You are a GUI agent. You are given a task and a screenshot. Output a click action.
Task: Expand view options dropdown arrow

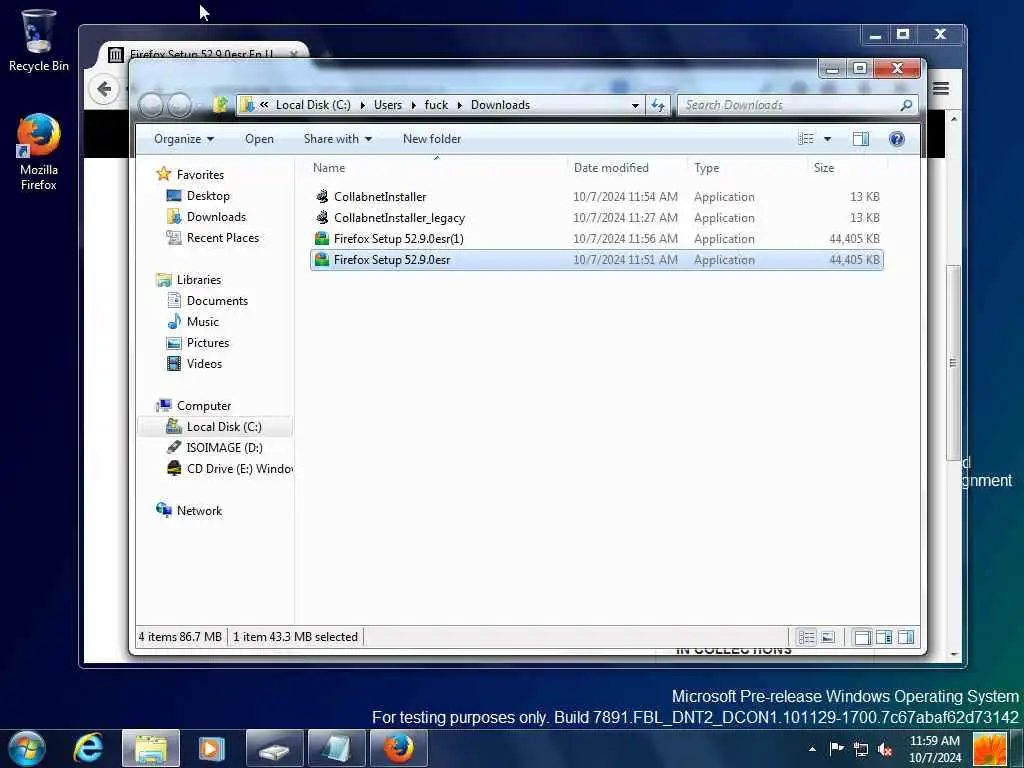(827, 139)
